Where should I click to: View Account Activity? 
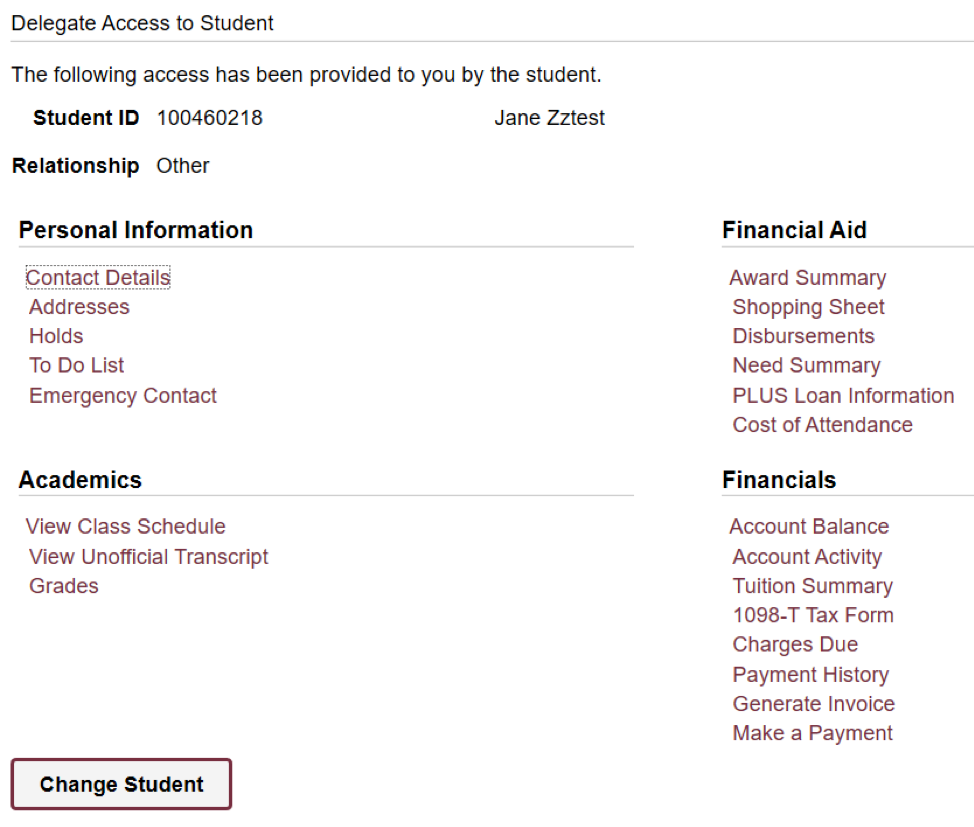pyautogui.click(x=806, y=556)
